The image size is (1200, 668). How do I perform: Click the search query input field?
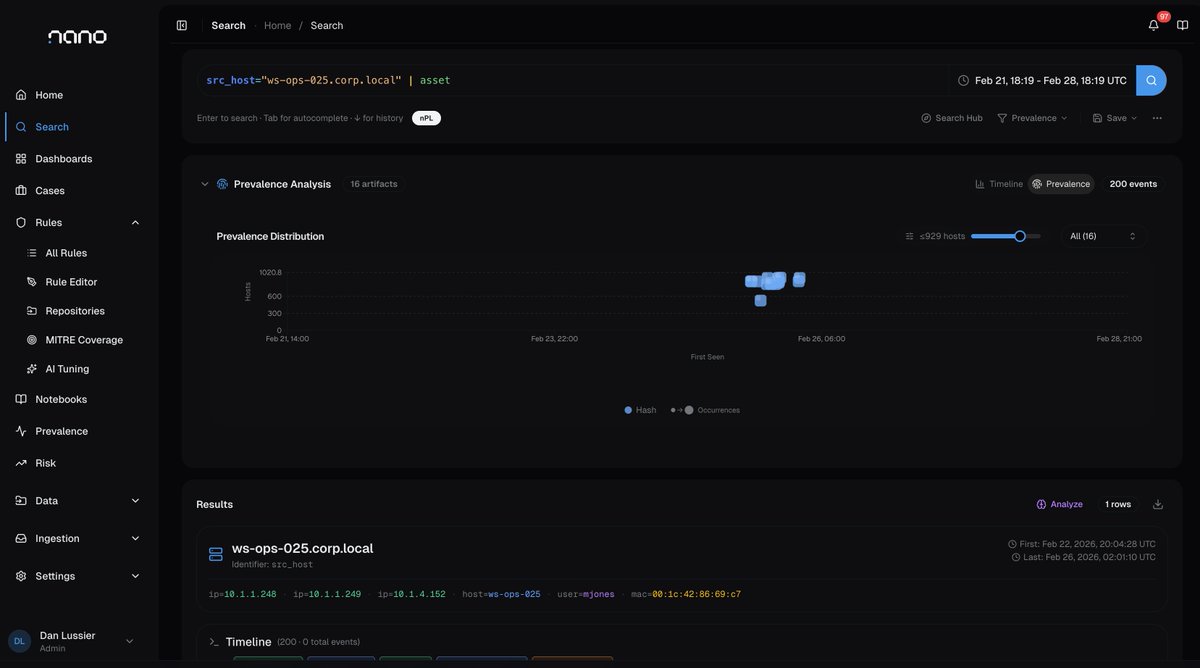coord(572,80)
